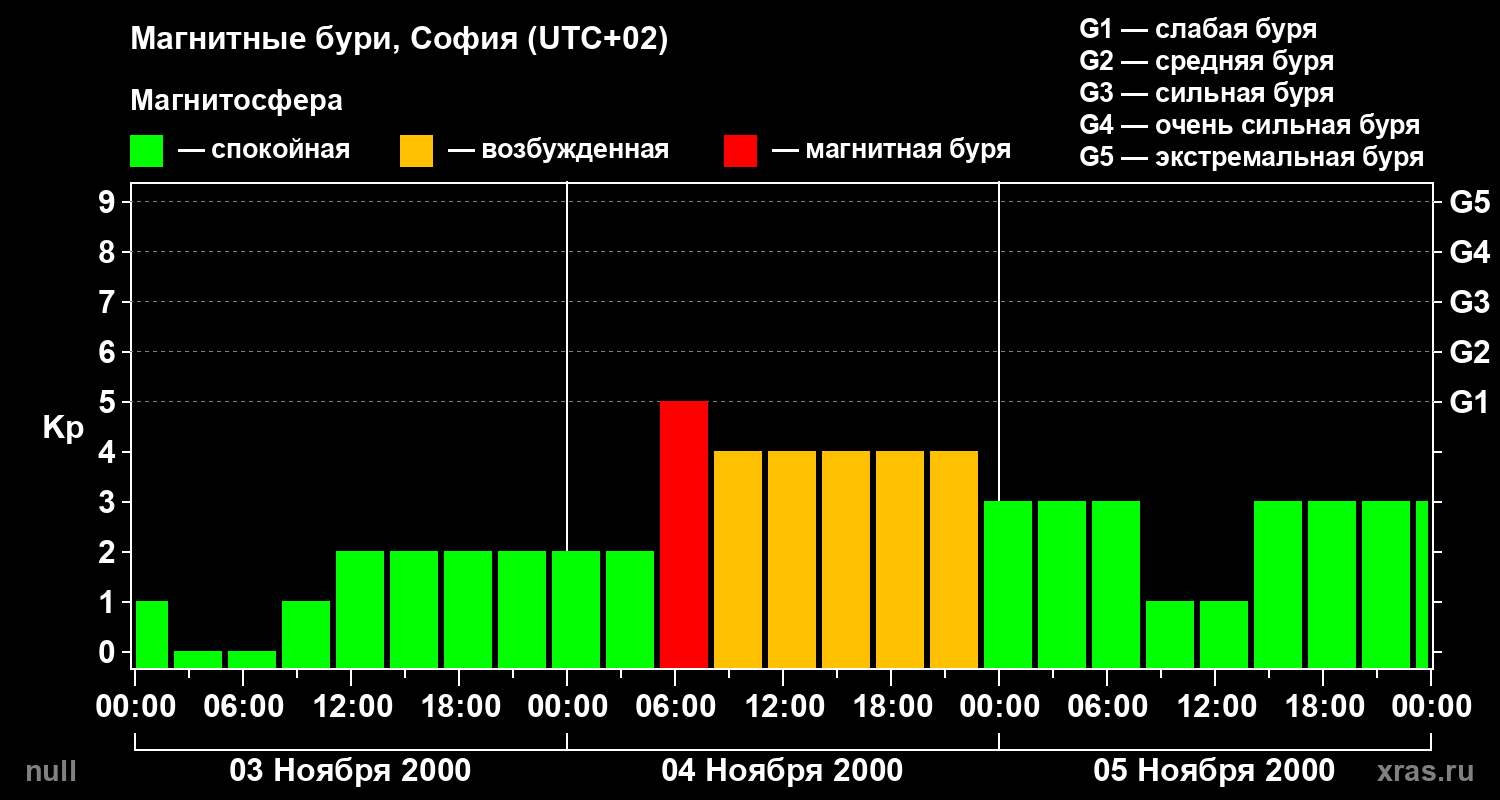Click the right-axis 'G3' label beside the chart
Screen dimensions: 1500x800
point(1469,302)
